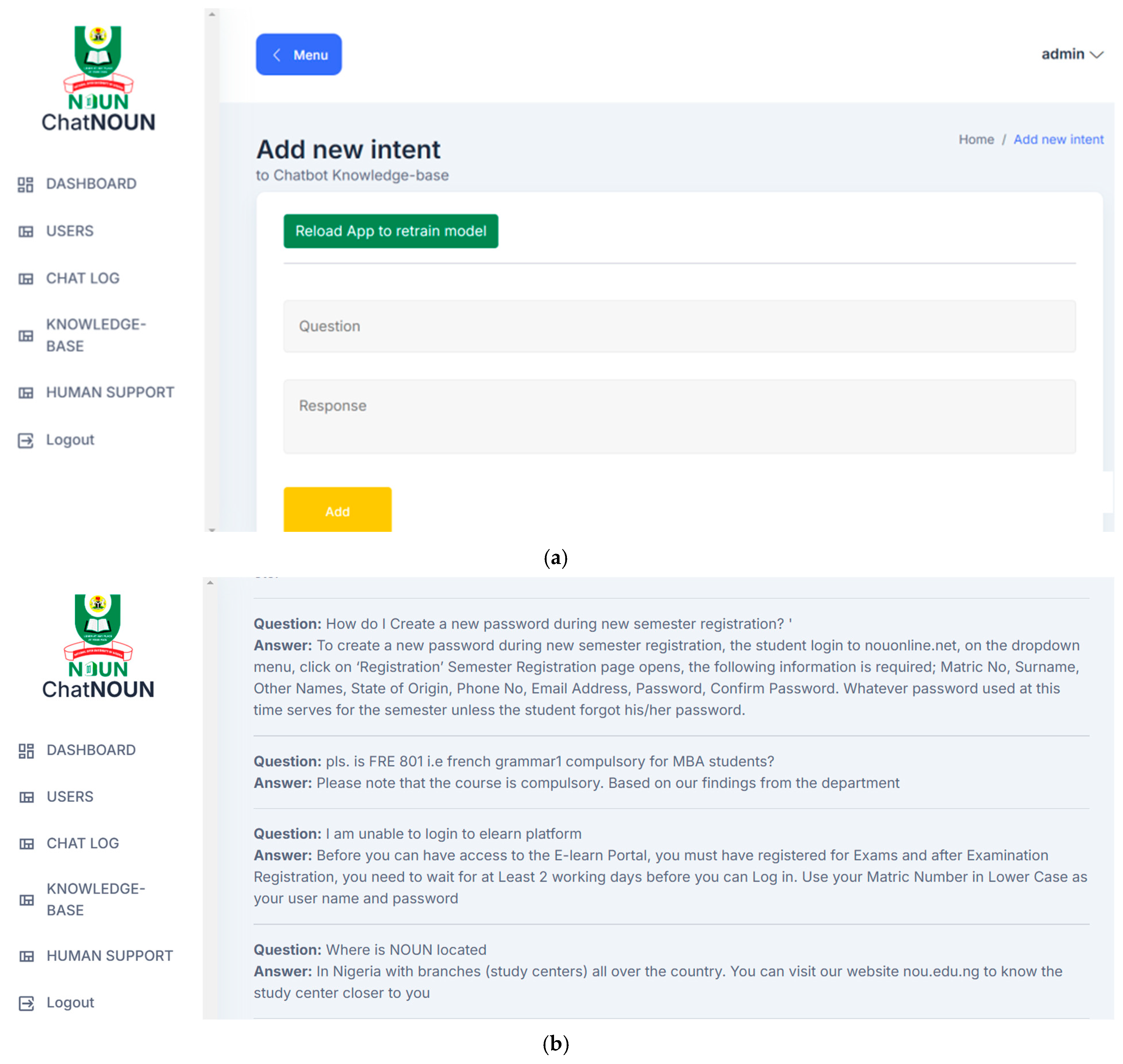This screenshot has width=1123, height=1064.
Task: Click the Users table icon in upper sidebar
Action: 26,231
